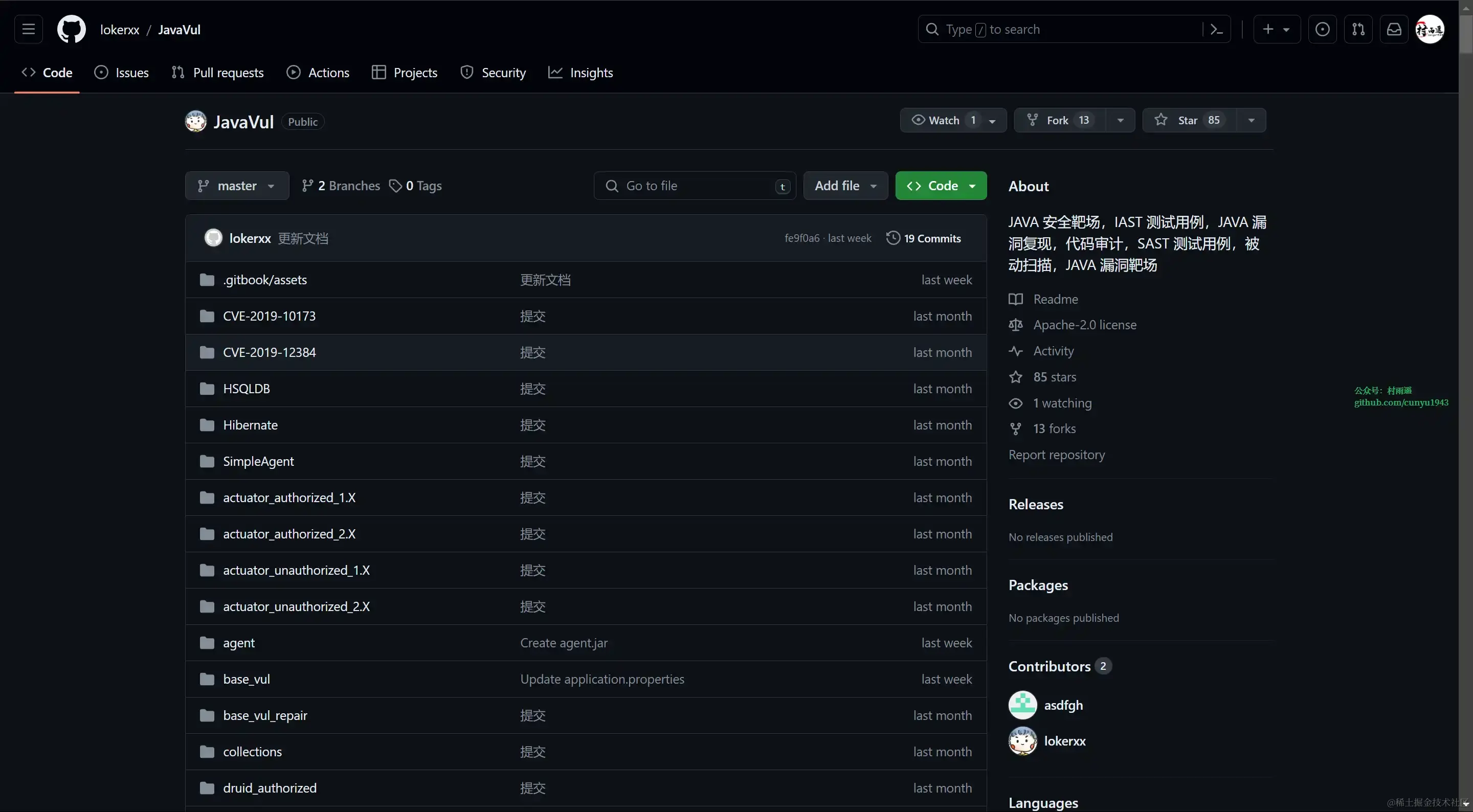The width and height of the screenshot is (1473, 812).
Task: Open pull requests icon in top header
Action: click(x=1358, y=29)
